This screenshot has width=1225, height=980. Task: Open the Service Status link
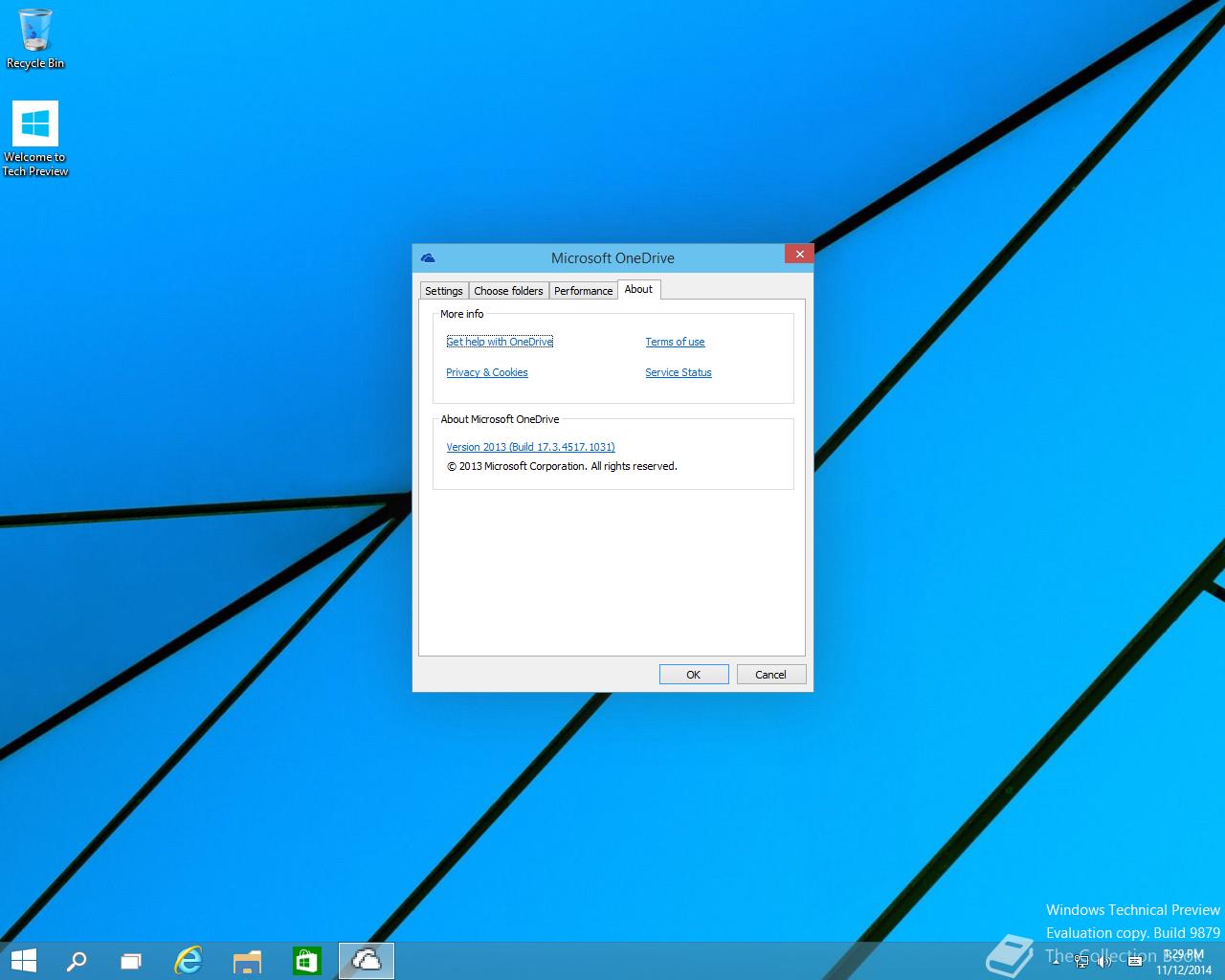[x=679, y=372]
